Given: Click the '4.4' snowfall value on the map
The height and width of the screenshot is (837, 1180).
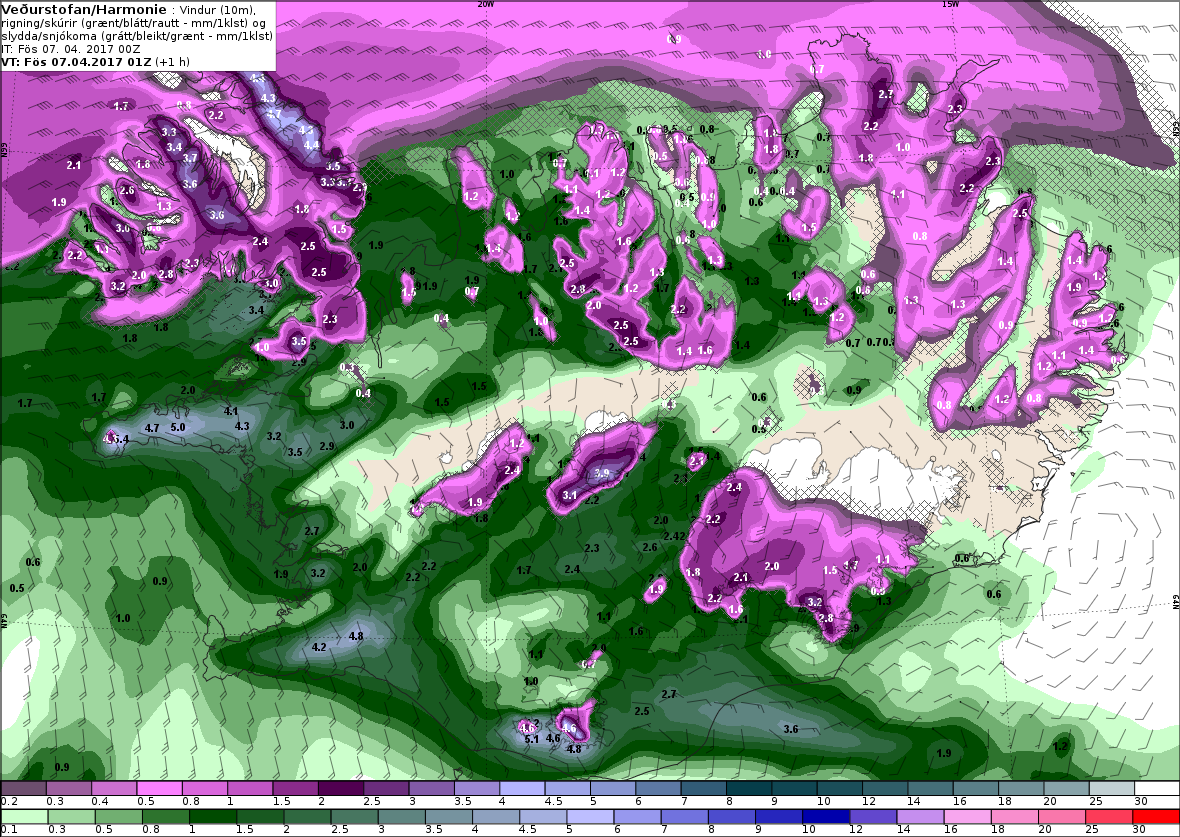Looking at the screenshot, I should [x=311, y=145].
